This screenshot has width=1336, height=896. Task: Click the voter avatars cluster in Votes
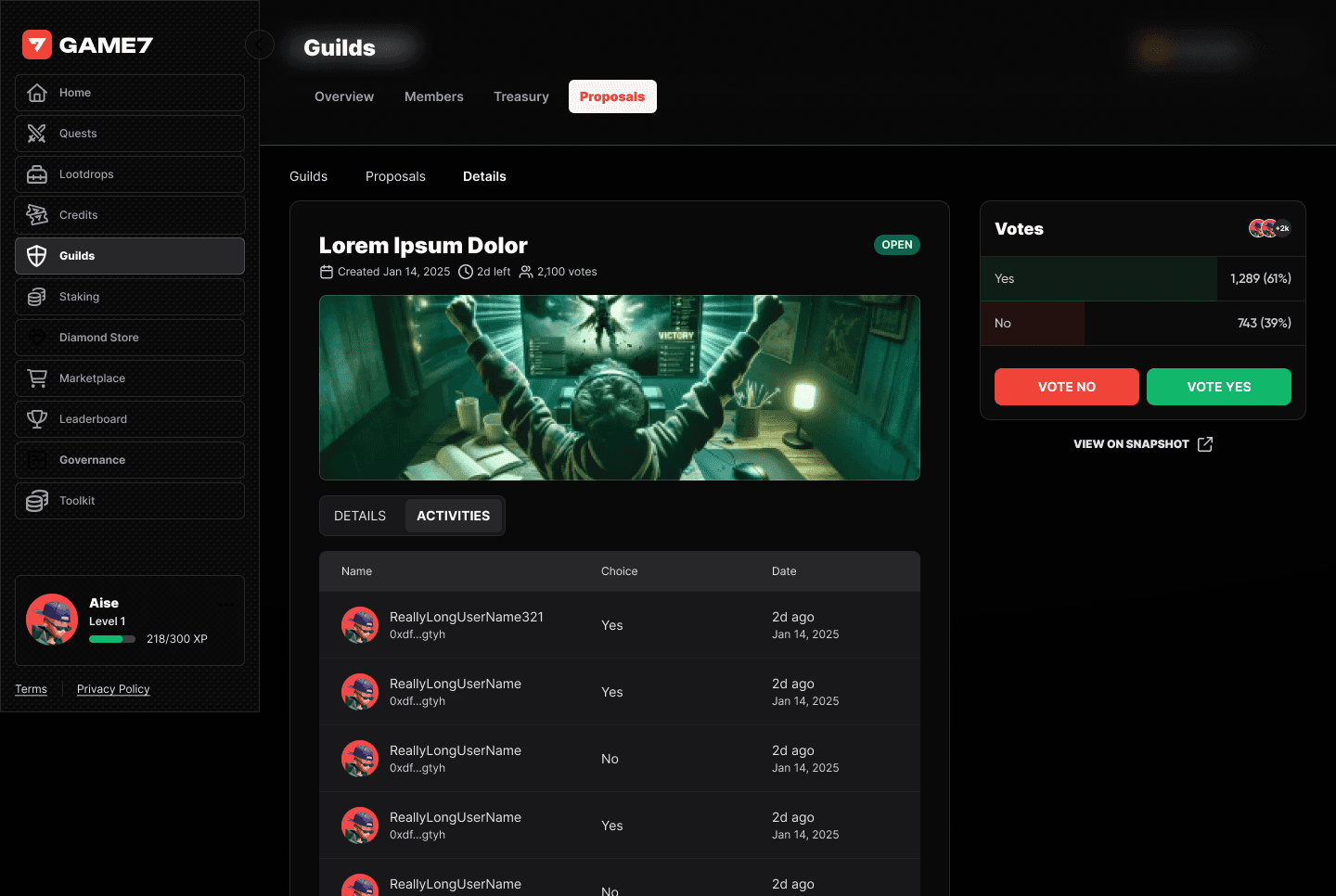pyautogui.click(x=1270, y=228)
